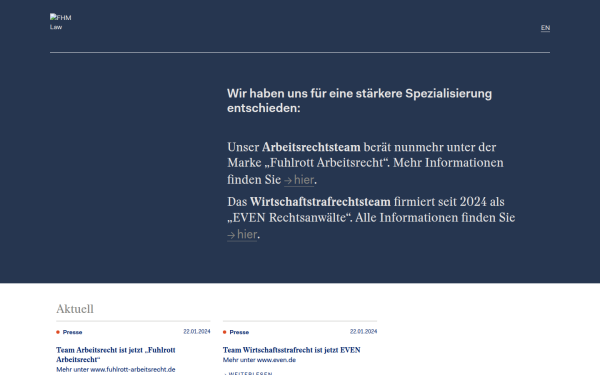Click the bold word 'Arbeitsrechtsteam'
This screenshot has height=375, width=600.
coord(311,147)
